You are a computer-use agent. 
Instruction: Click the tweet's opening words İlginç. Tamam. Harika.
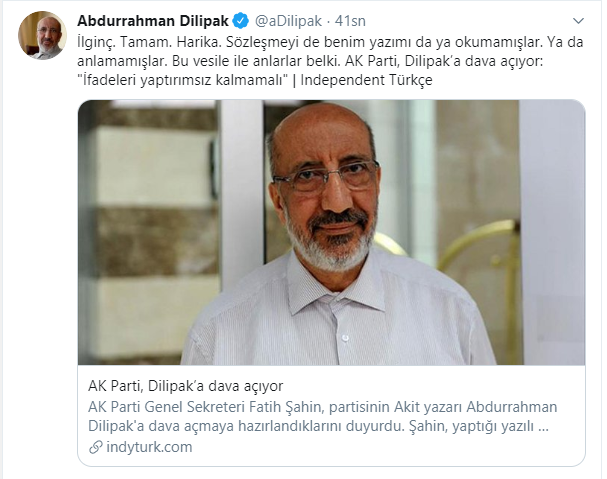[x=147, y=42]
